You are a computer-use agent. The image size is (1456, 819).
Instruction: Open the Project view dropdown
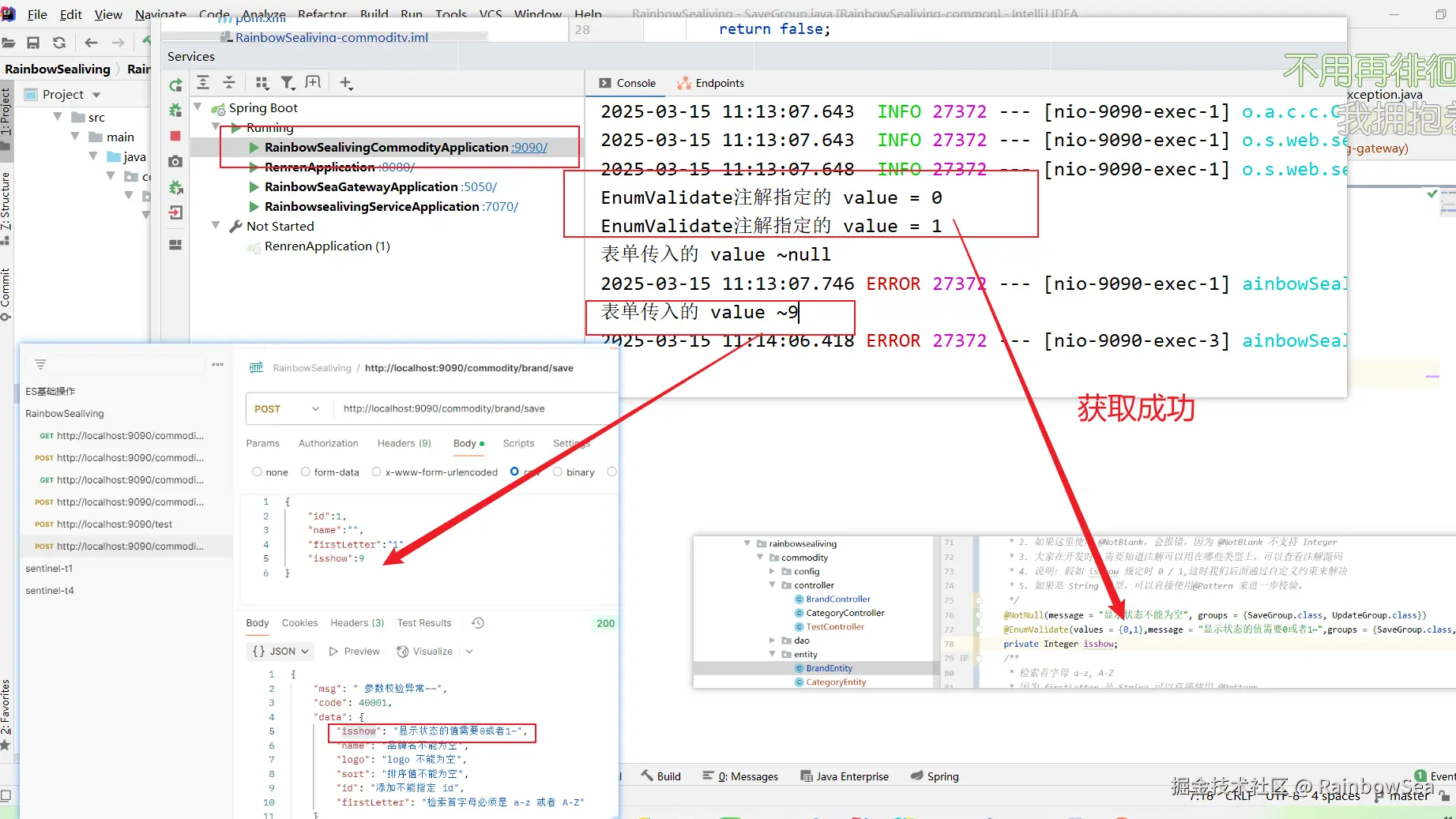point(96,95)
